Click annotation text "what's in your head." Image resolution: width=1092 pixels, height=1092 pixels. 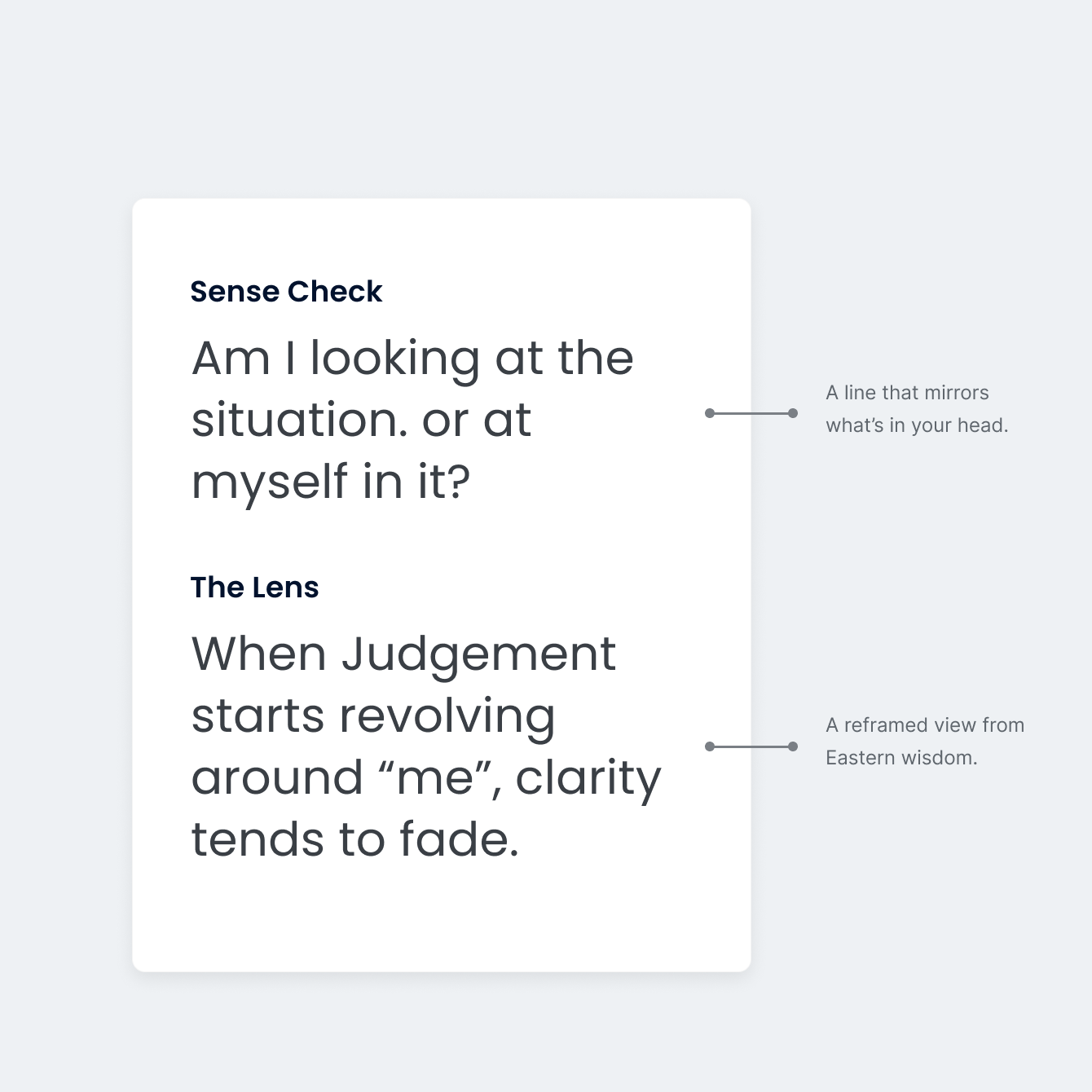coord(917,425)
